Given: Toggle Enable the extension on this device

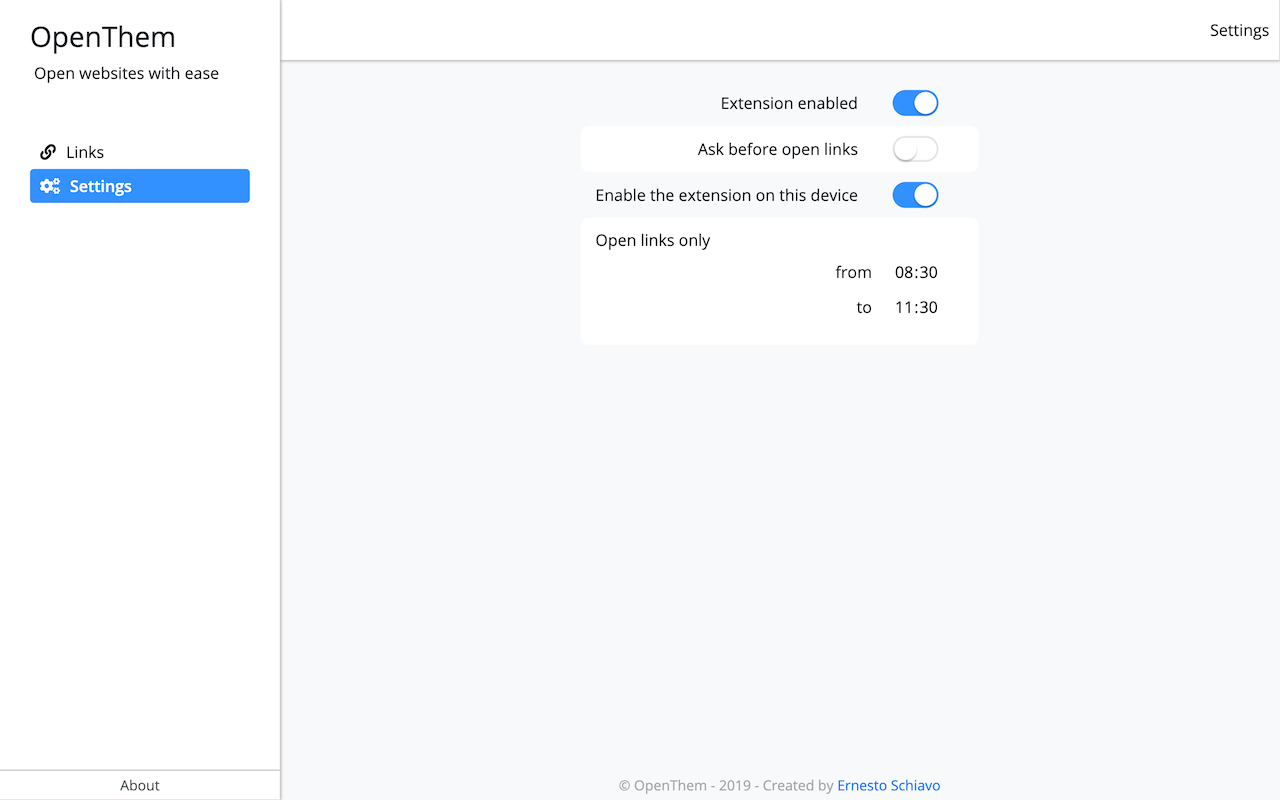Looking at the screenshot, I should [915, 195].
